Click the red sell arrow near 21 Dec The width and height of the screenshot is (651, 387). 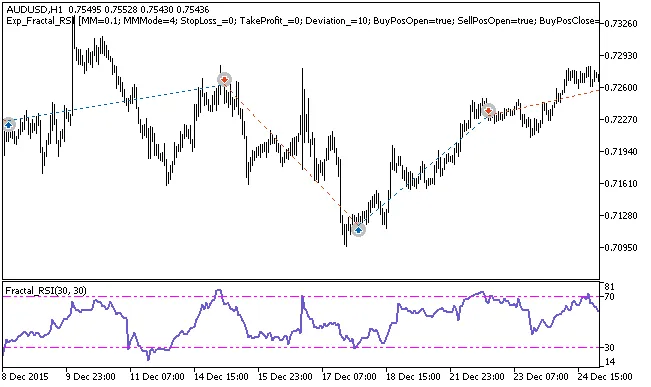coord(489,110)
